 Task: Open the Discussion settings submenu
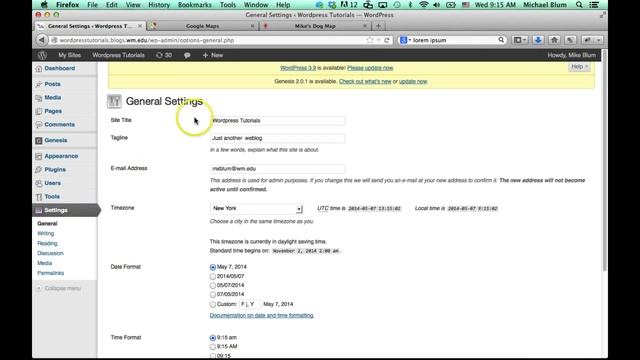coord(50,253)
